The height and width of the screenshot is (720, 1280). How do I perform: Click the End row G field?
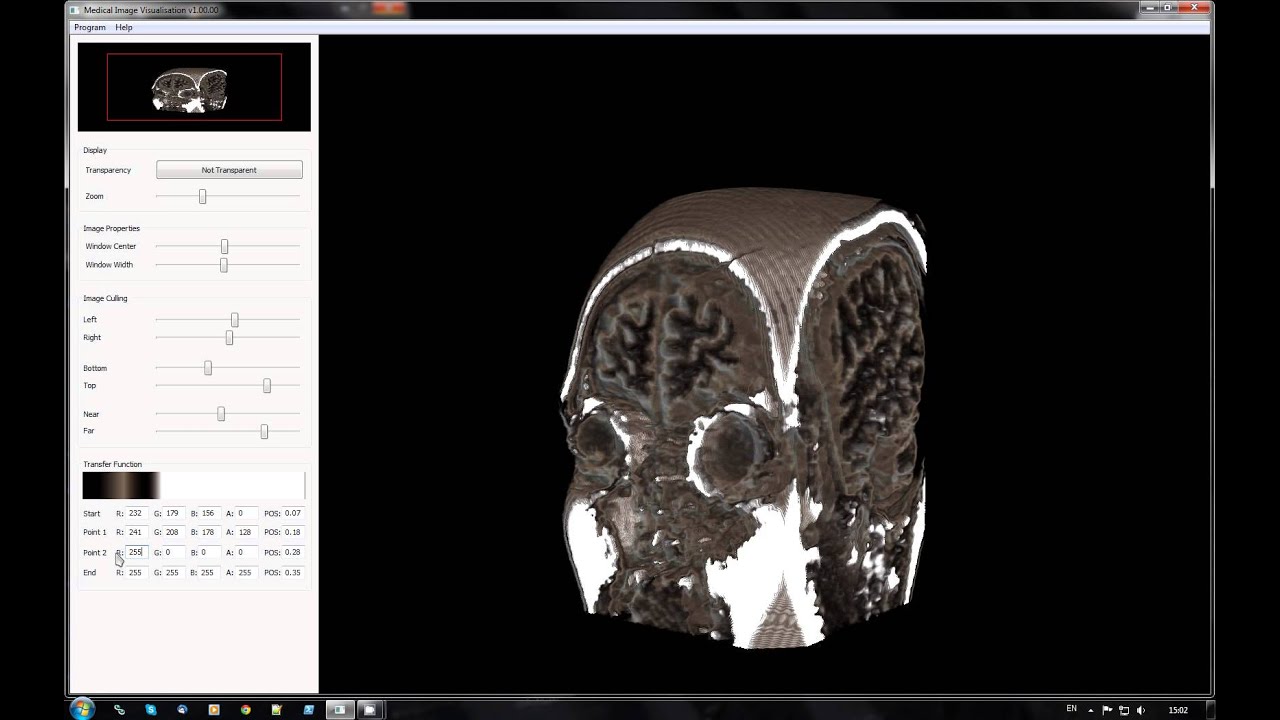pos(174,572)
